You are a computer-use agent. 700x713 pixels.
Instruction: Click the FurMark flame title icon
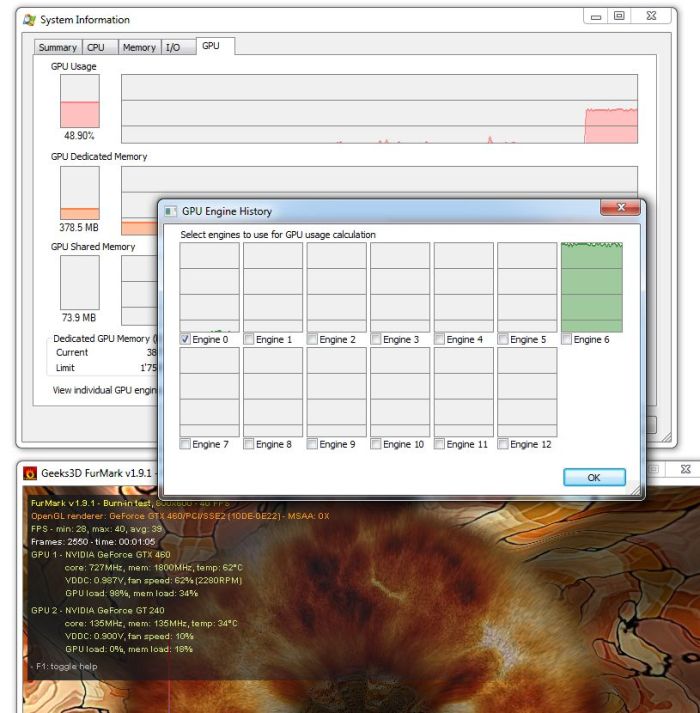click(30, 473)
